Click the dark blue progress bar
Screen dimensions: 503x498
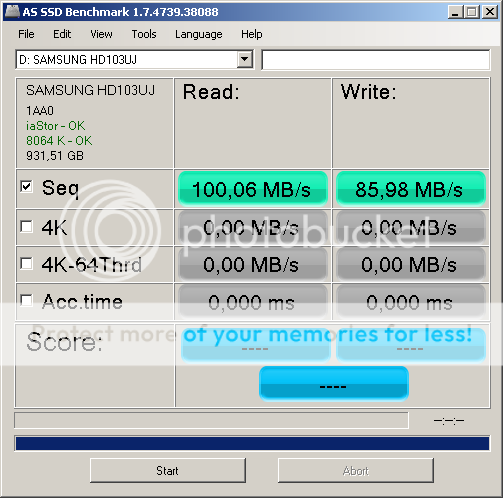[252, 443]
